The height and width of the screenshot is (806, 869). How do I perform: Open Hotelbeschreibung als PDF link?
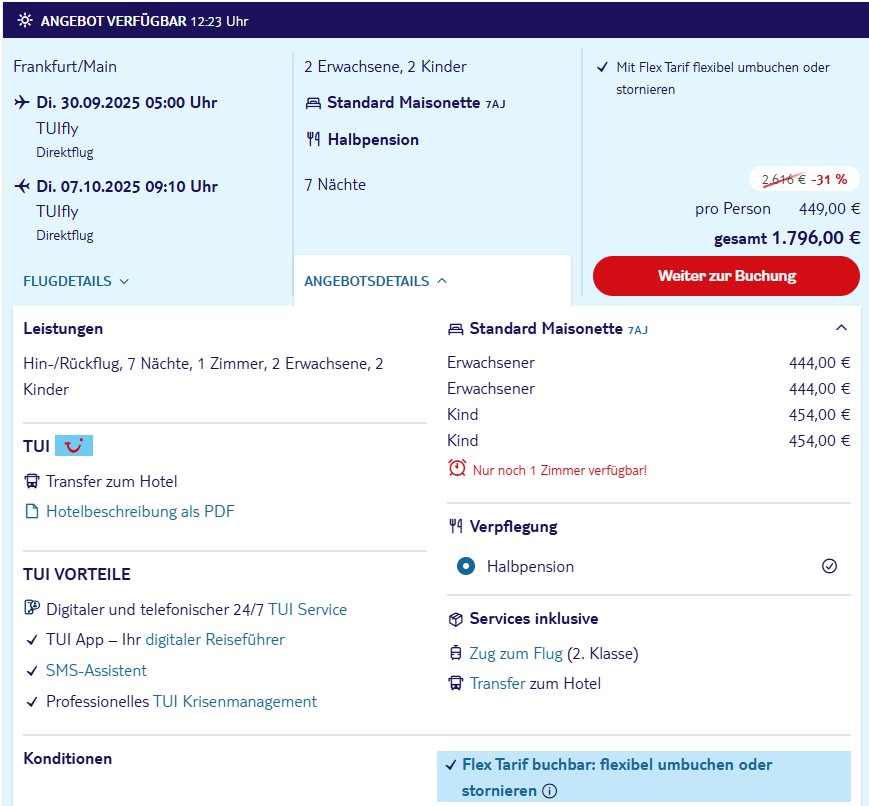click(x=140, y=511)
